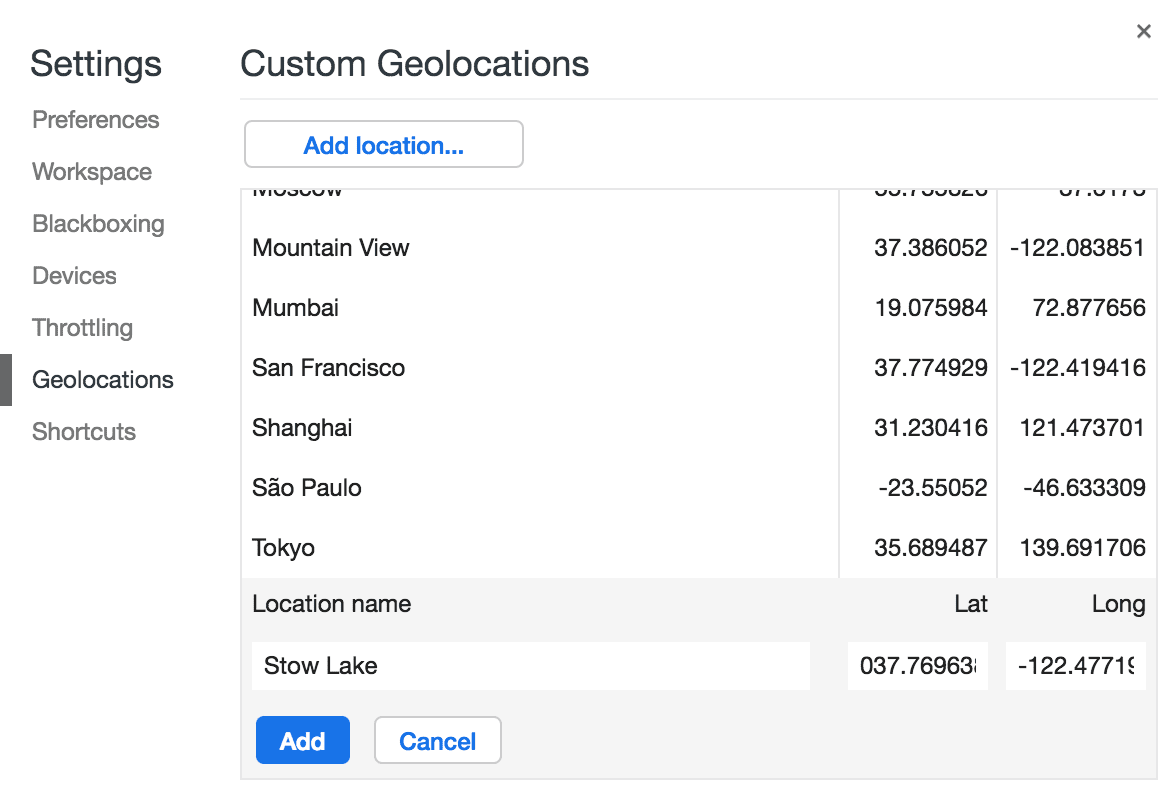This screenshot has width=1176, height=794.
Task: Close the Settings dialog
Action: pyautogui.click(x=1143, y=31)
